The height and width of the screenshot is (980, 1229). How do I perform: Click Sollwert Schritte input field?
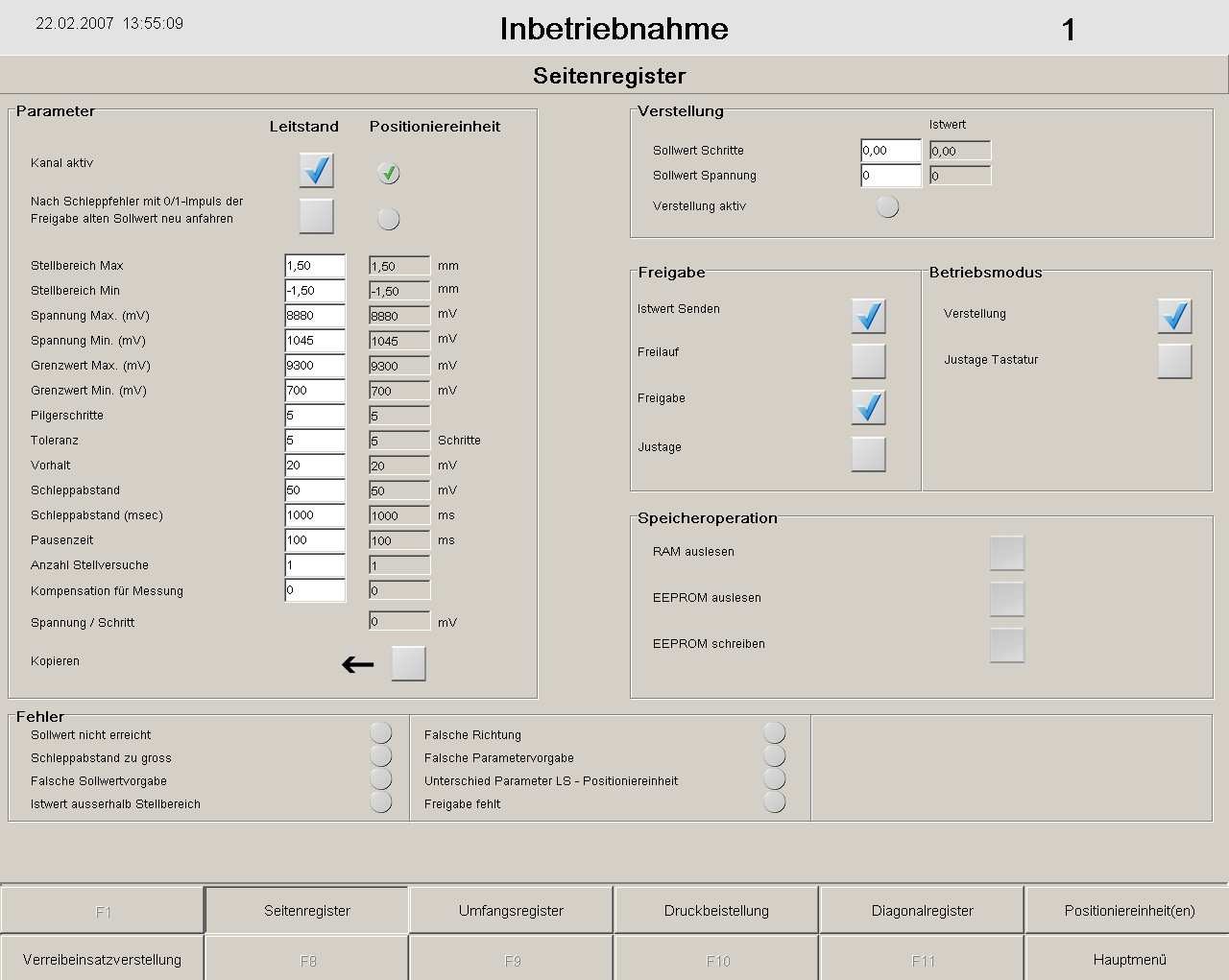(891, 151)
